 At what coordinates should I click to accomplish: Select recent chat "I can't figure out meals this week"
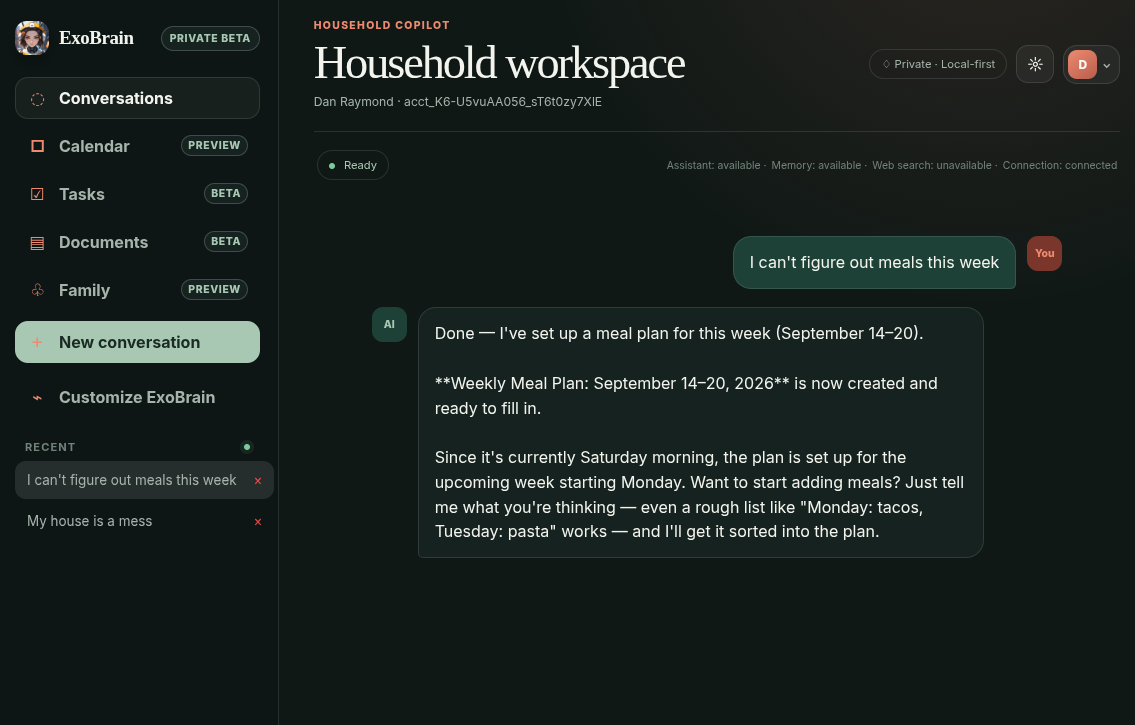132,480
